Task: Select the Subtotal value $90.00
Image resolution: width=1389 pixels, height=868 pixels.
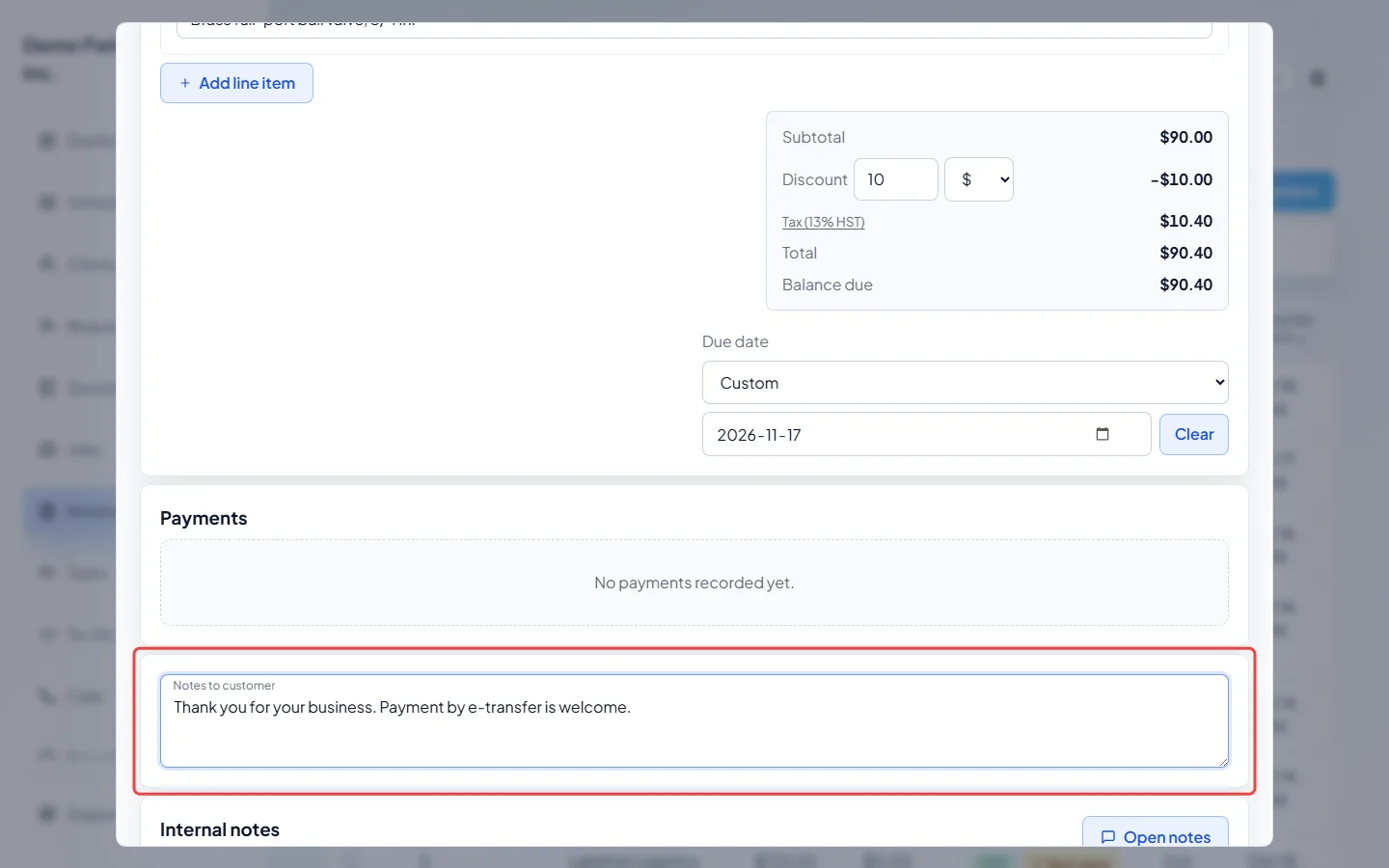Action: click(1185, 137)
